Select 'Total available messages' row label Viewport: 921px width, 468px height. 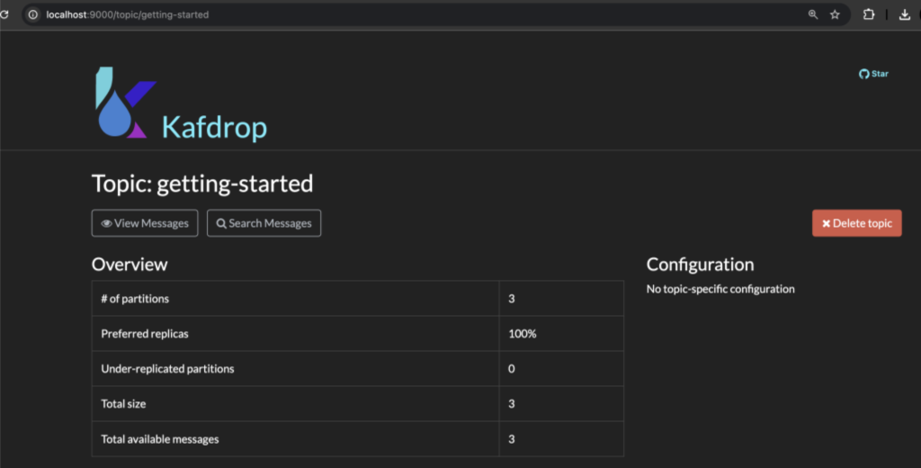[x=160, y=439]
